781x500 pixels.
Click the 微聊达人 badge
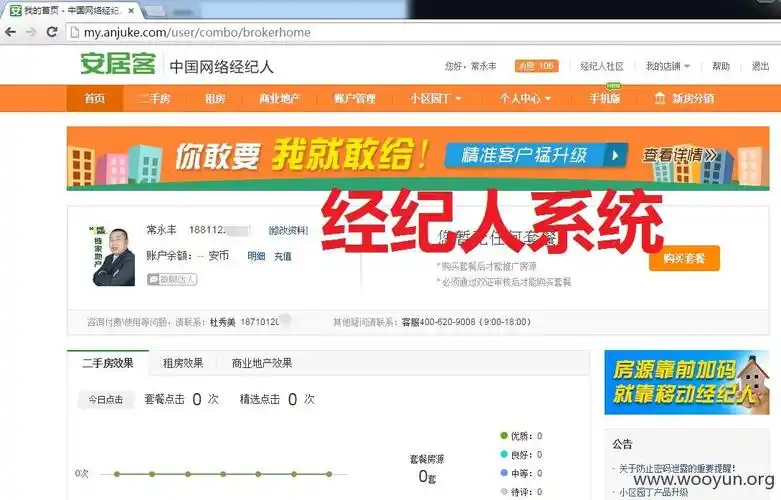(172, 279)
